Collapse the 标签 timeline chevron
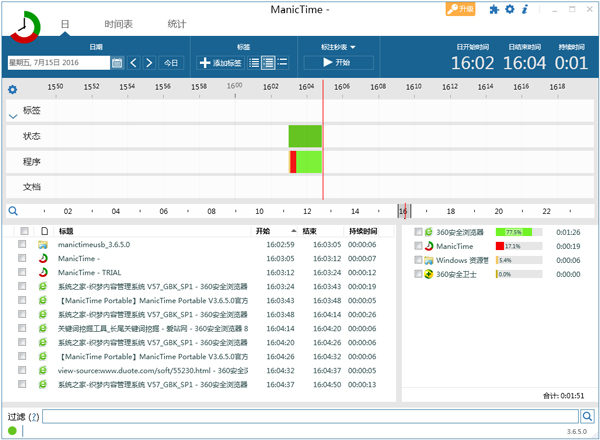 coord(13,116)
